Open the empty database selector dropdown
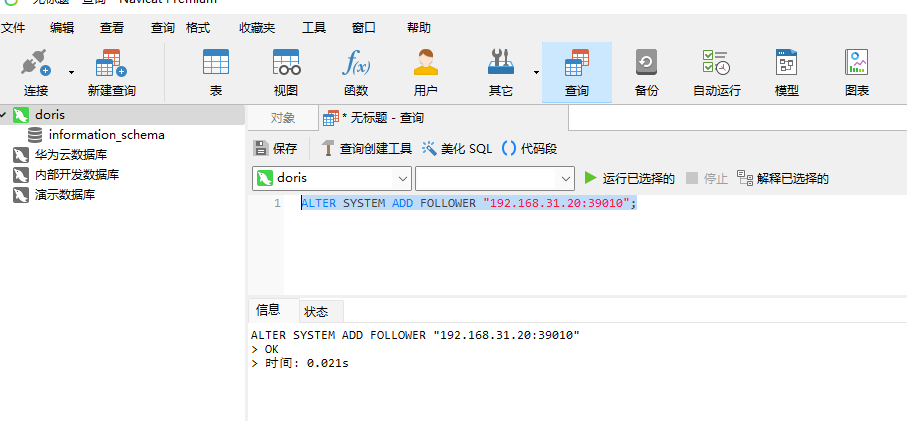The width and height of the screenshot is (907, 421). (x=563, y=178)
